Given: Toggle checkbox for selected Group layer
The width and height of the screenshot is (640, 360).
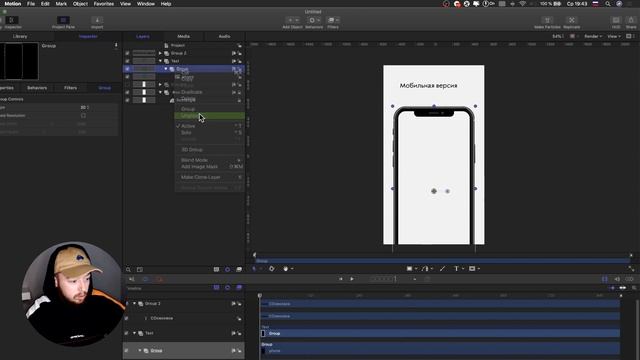Looking at the screenshot, I should pos(127,69).
